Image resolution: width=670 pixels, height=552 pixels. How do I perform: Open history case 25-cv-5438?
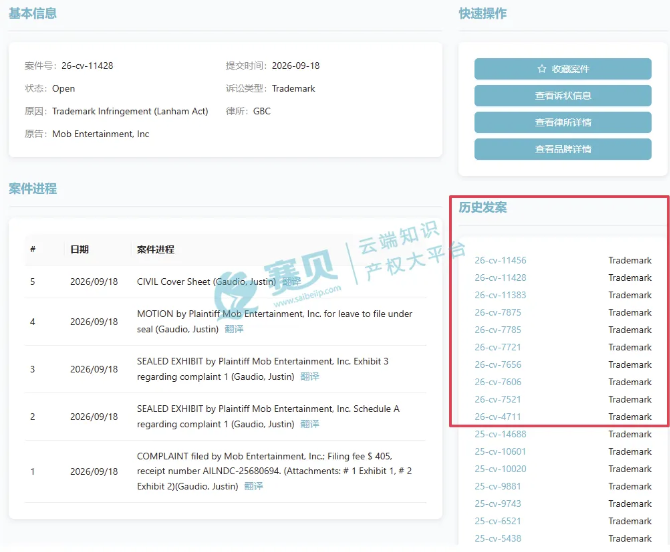click(x=498, y=538)
